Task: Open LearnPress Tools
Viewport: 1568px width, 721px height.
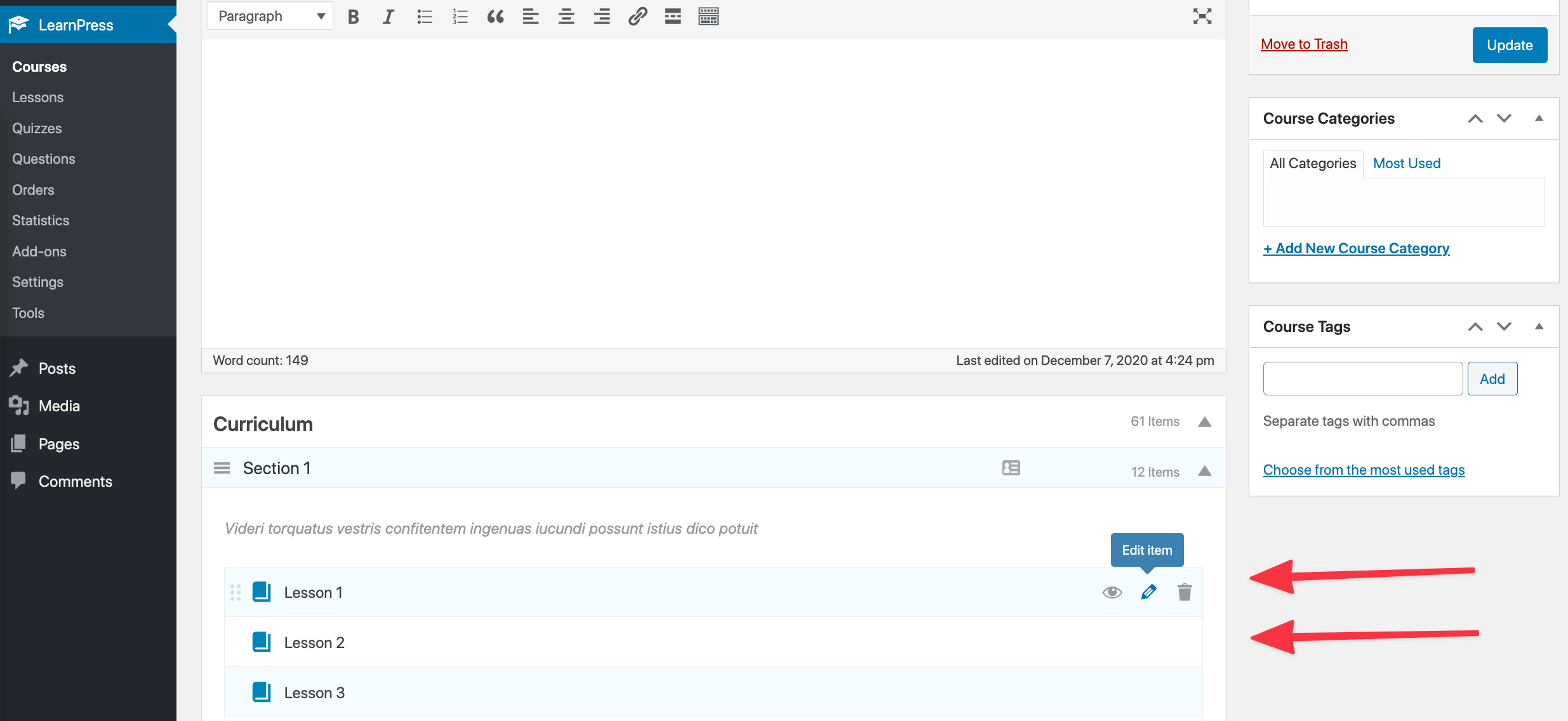Action: click(28, 313)
